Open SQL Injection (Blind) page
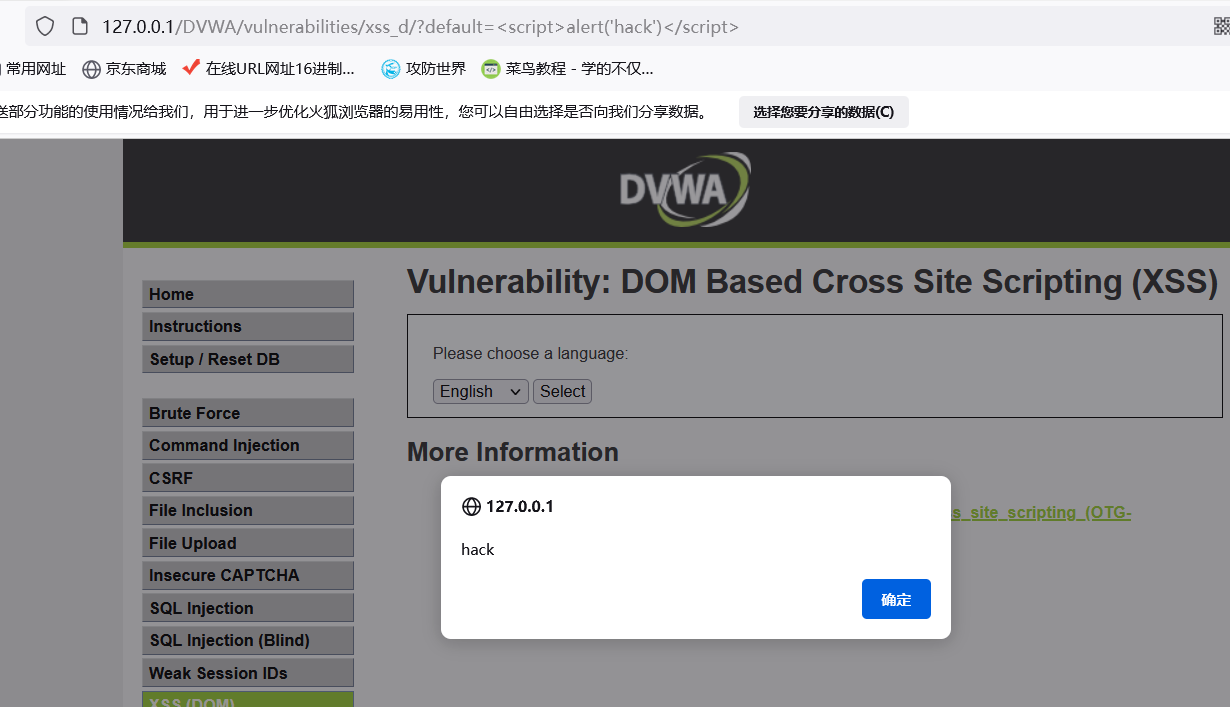Image resolution: width=1230 pixels, height=707 pixels. point(248,640)
